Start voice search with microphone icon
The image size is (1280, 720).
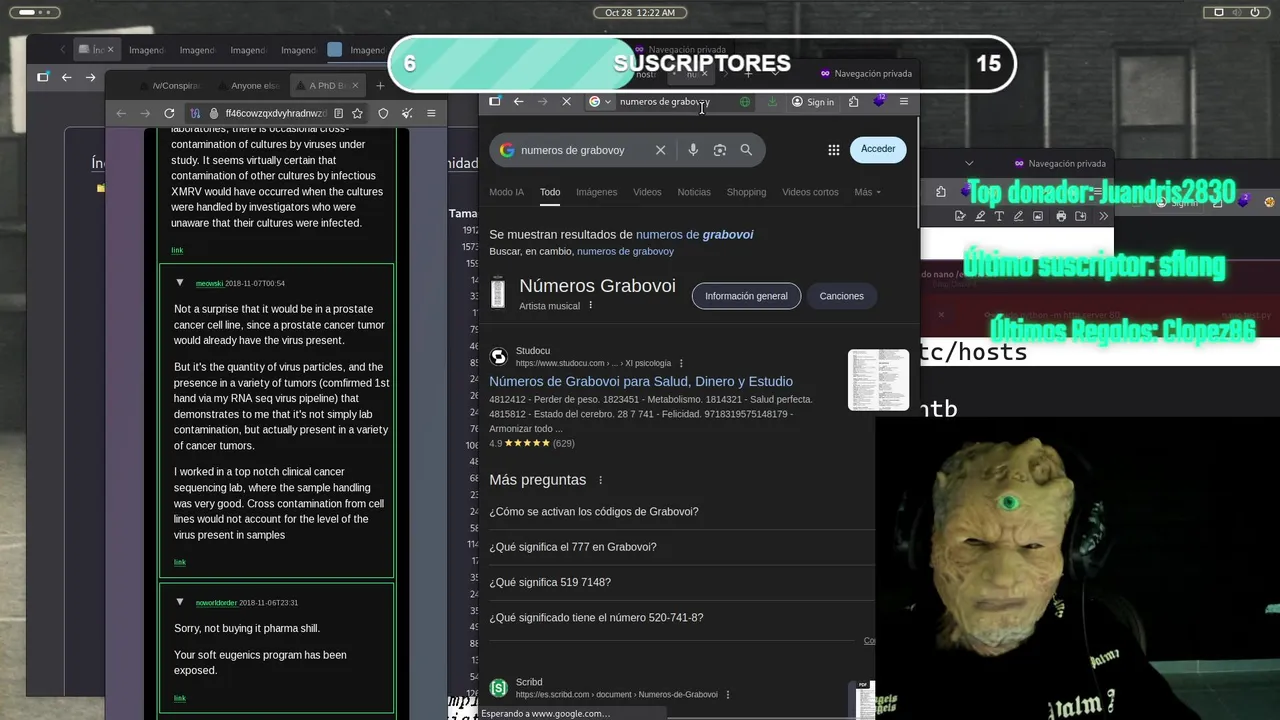point(693,150)
